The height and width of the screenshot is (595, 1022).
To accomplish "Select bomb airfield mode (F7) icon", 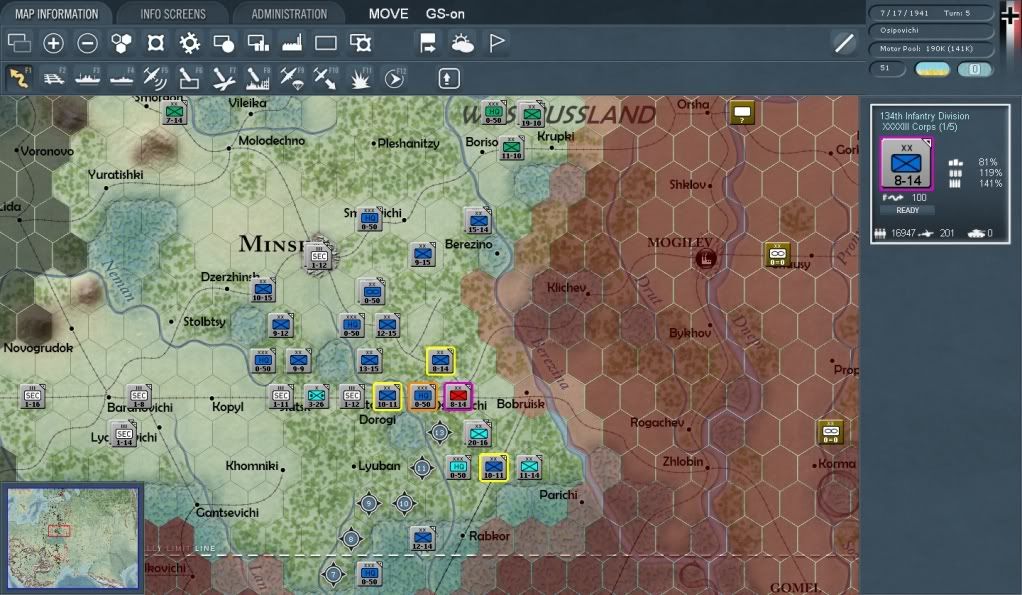I will tap(224, 78).
